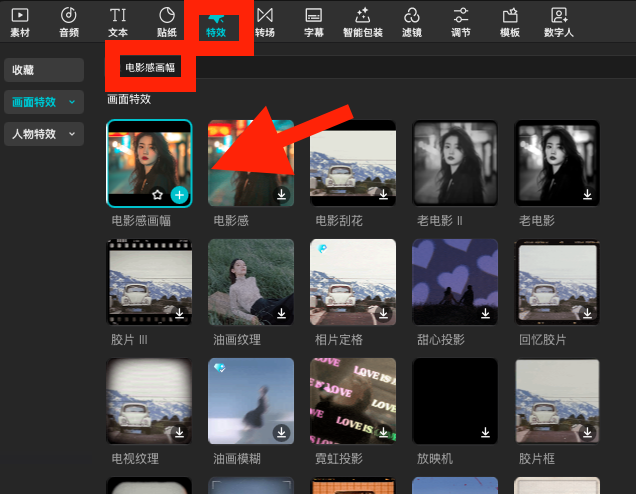Download the 电影刮花 effect
Viewport: 636px width, 494px height.
coord(383,195)
